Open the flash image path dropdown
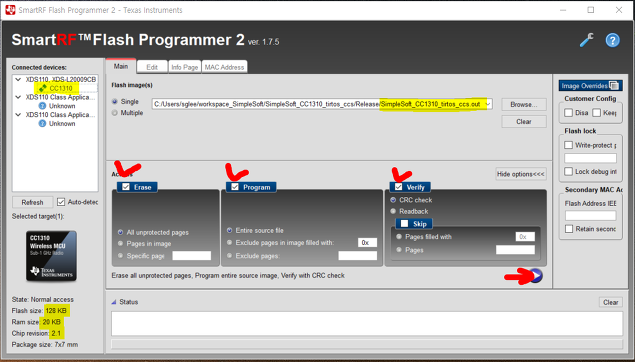The image size is (635, 362). pos(488,104)
